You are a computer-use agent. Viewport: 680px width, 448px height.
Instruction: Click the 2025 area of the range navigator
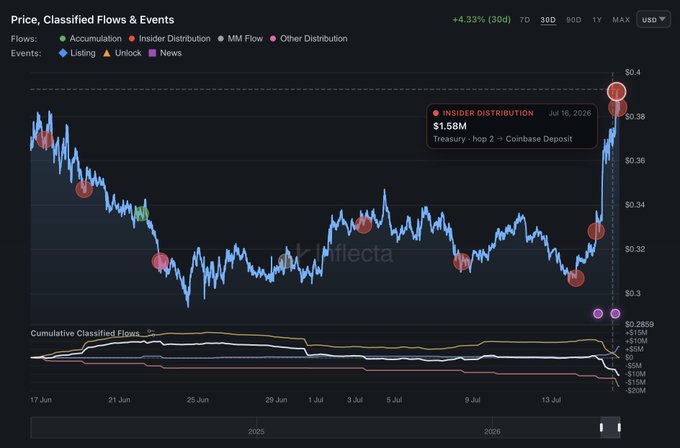pyautogui.click(x=256, y=431)
